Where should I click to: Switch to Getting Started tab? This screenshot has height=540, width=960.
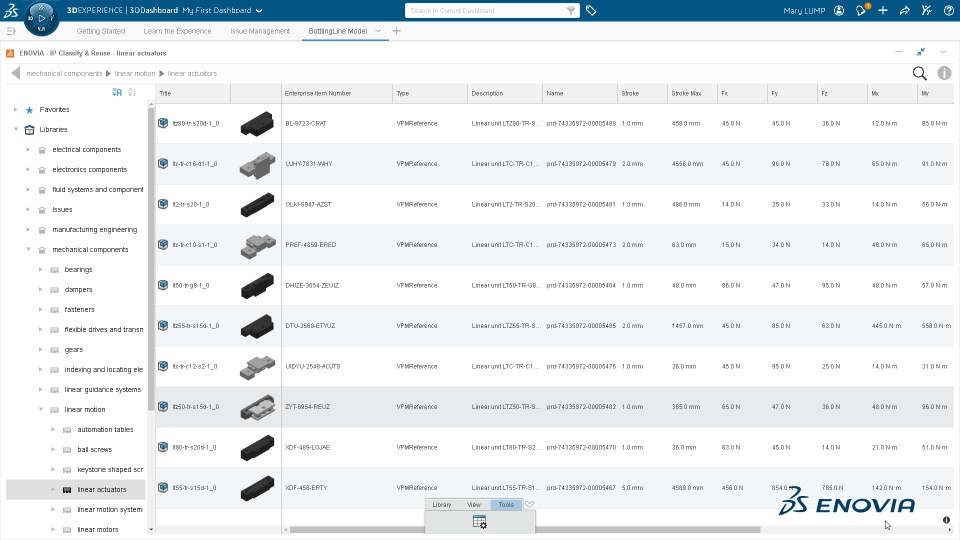(x=101, y=31)
